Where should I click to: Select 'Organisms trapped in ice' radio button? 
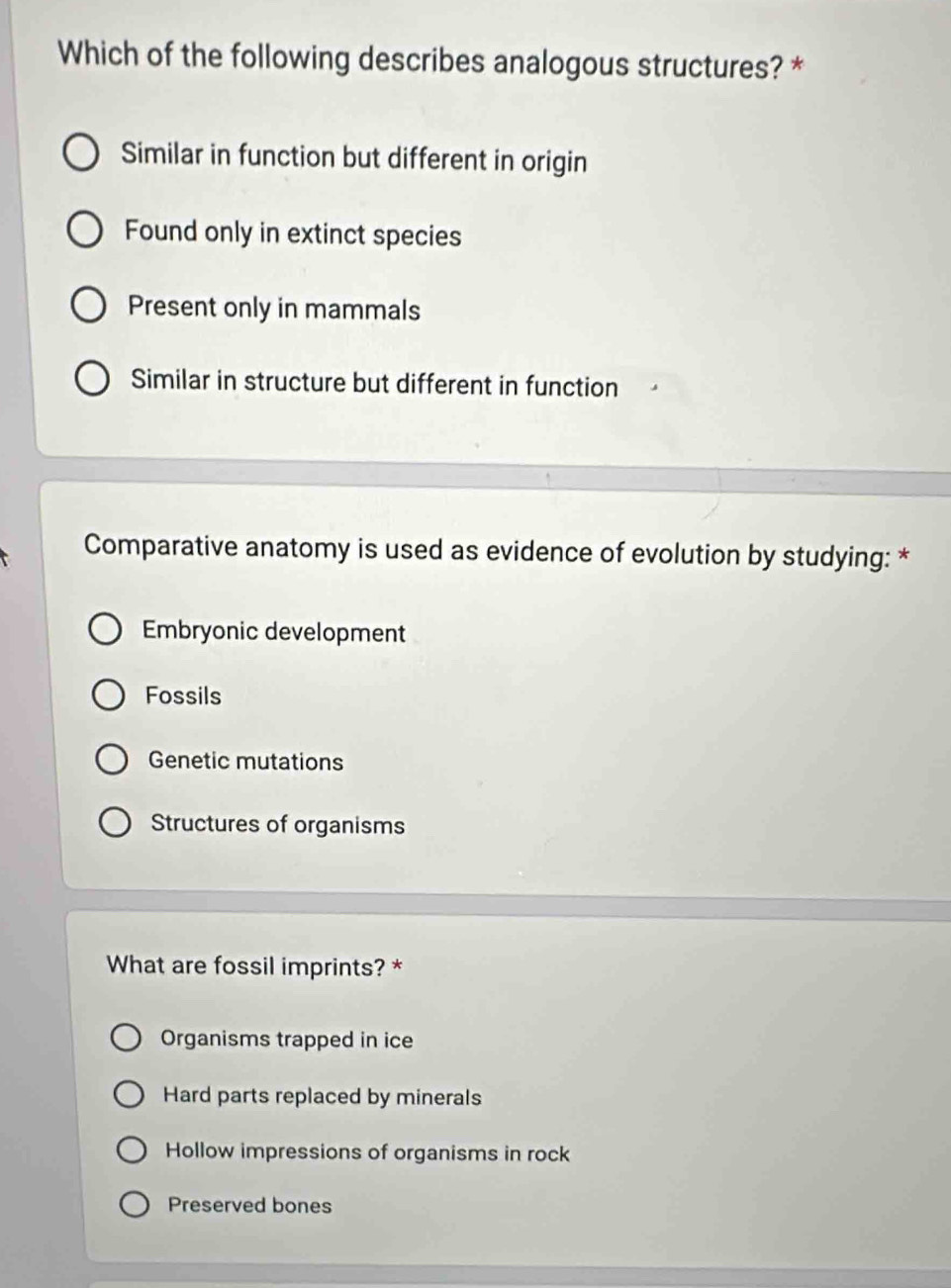(x=126, y=1038)
